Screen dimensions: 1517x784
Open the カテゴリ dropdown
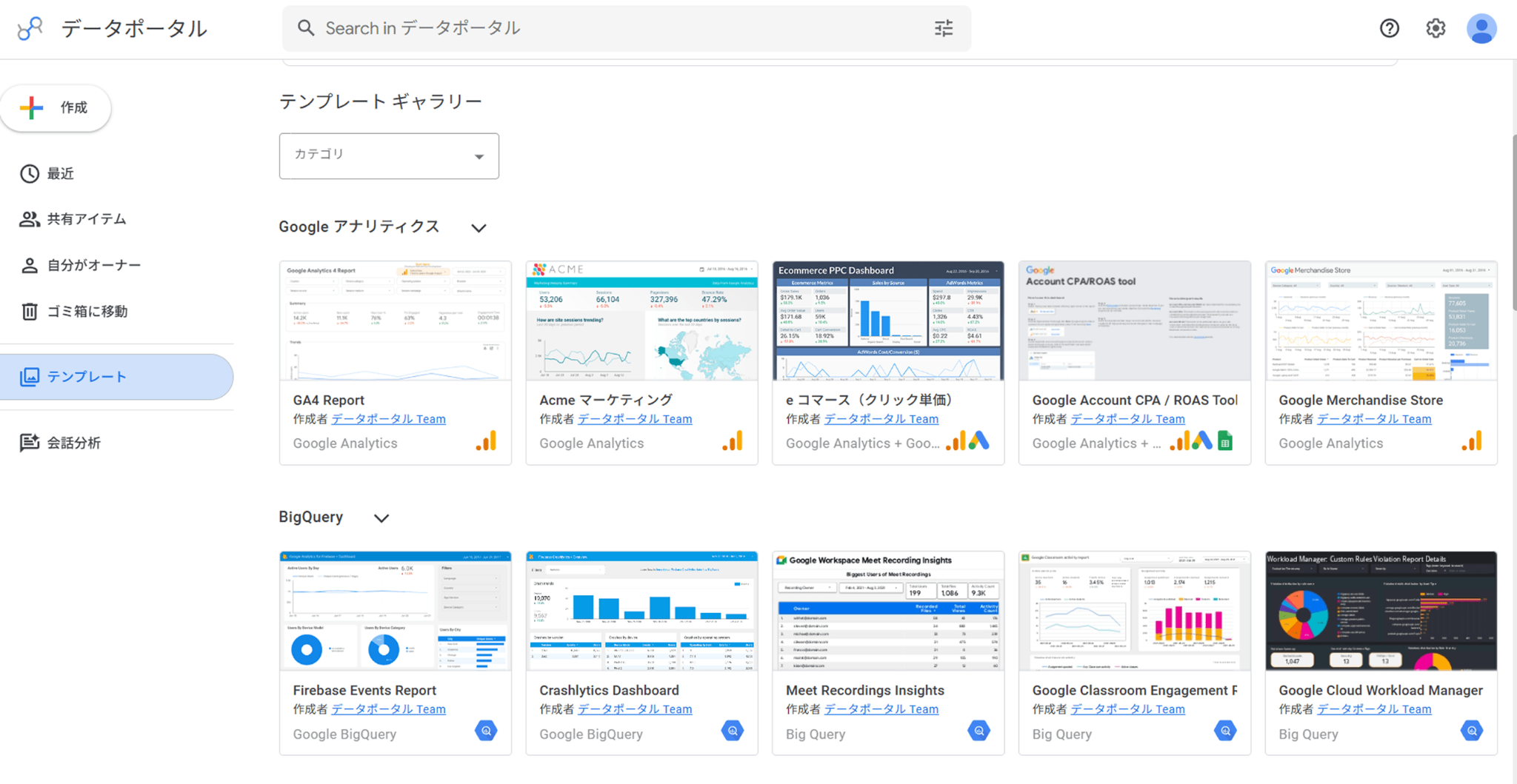(x=389, y=155)
